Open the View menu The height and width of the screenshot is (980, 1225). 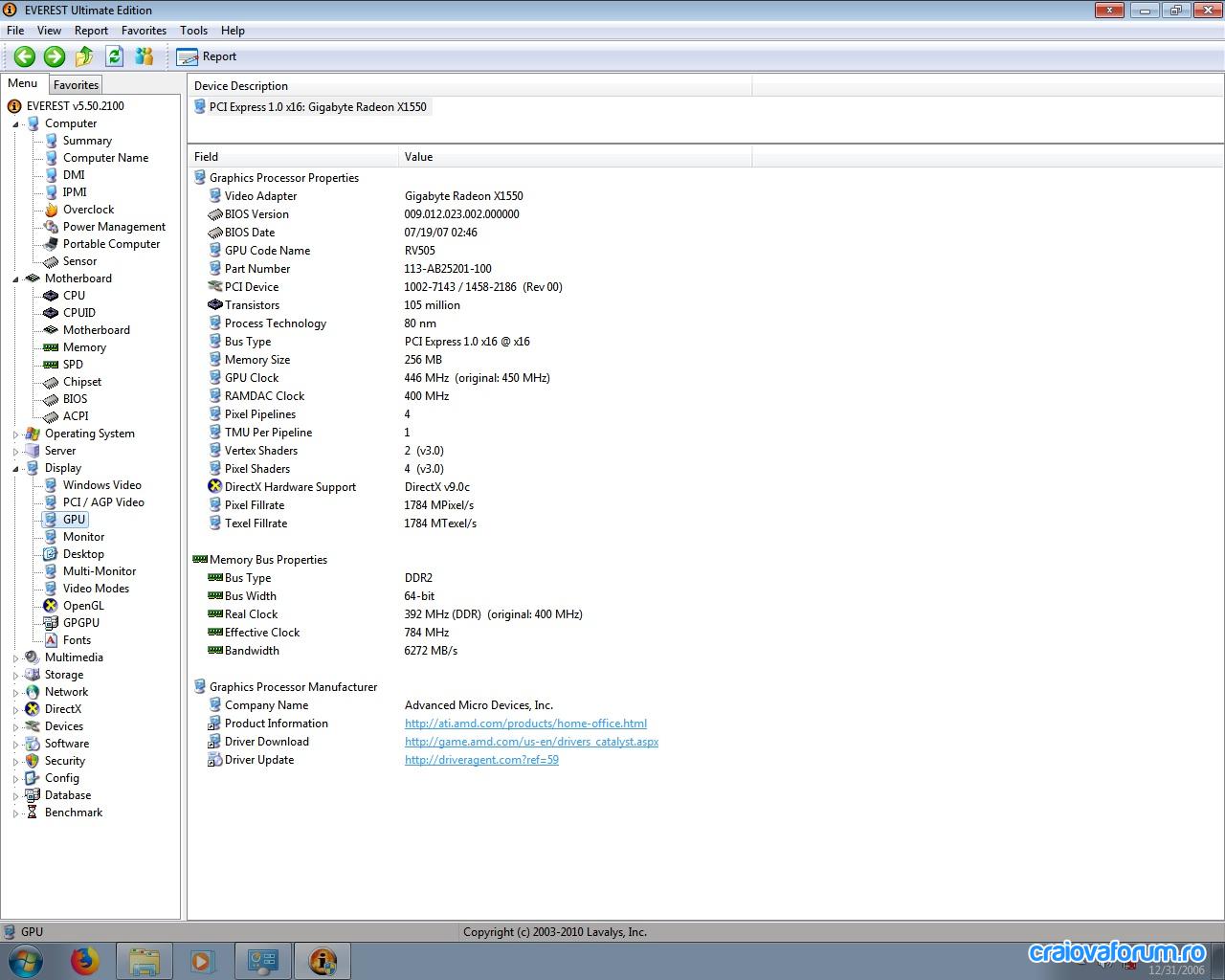(x=49, y=31)
